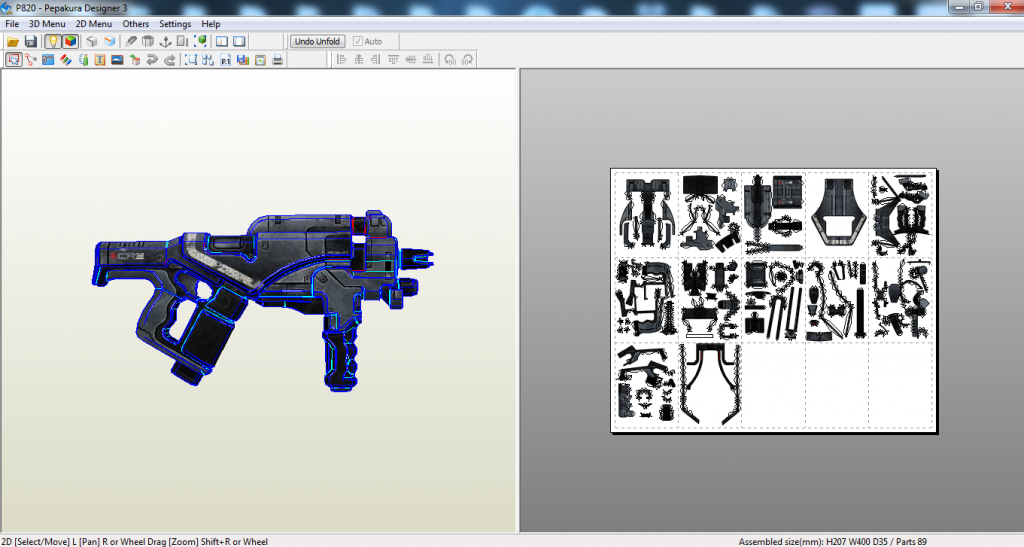1024x547 pixels.
Task: Click the Open file folder icon
Action: click(x=12, y=41)
